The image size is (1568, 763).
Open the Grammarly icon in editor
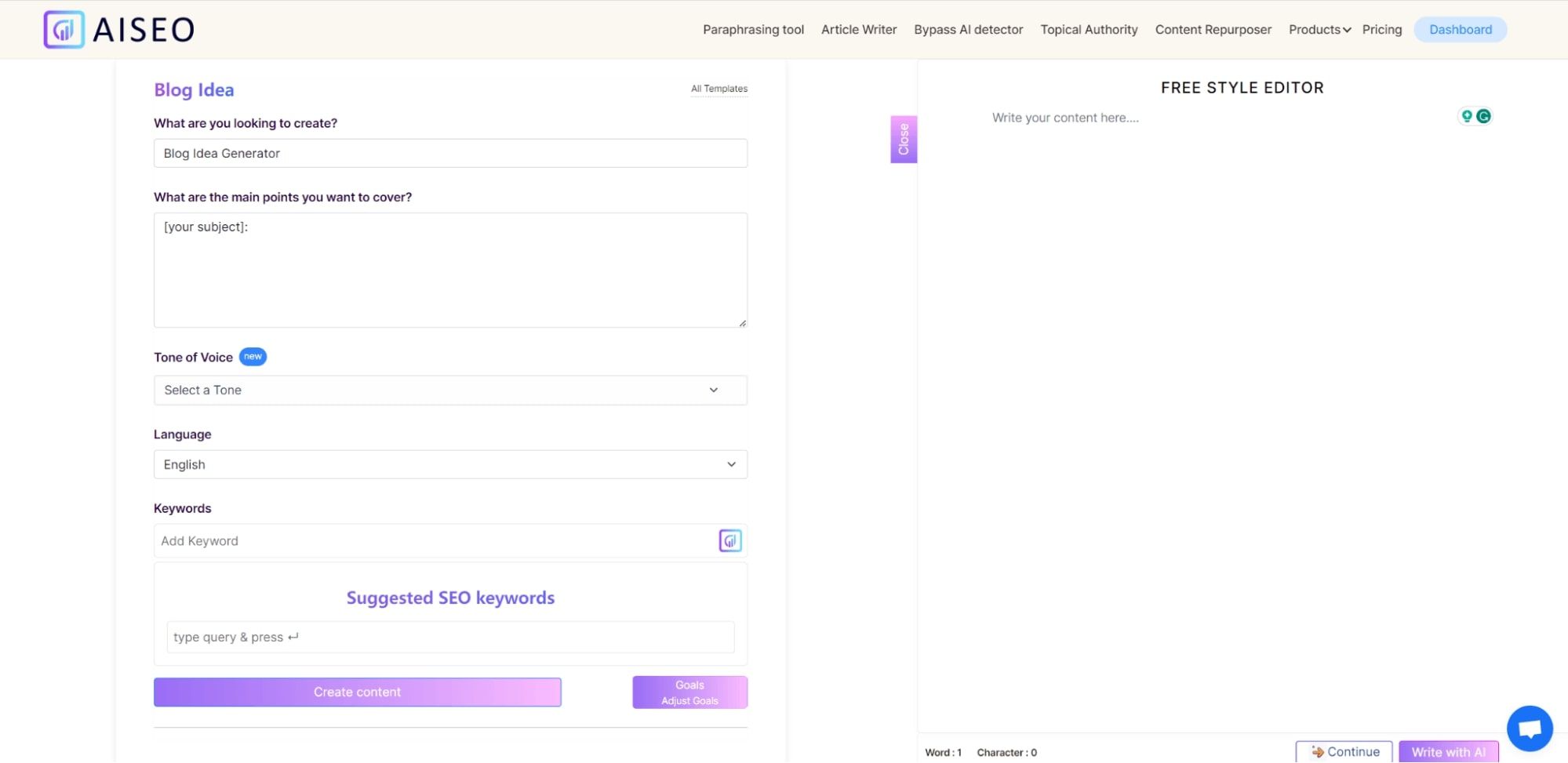click(1483, 116)
